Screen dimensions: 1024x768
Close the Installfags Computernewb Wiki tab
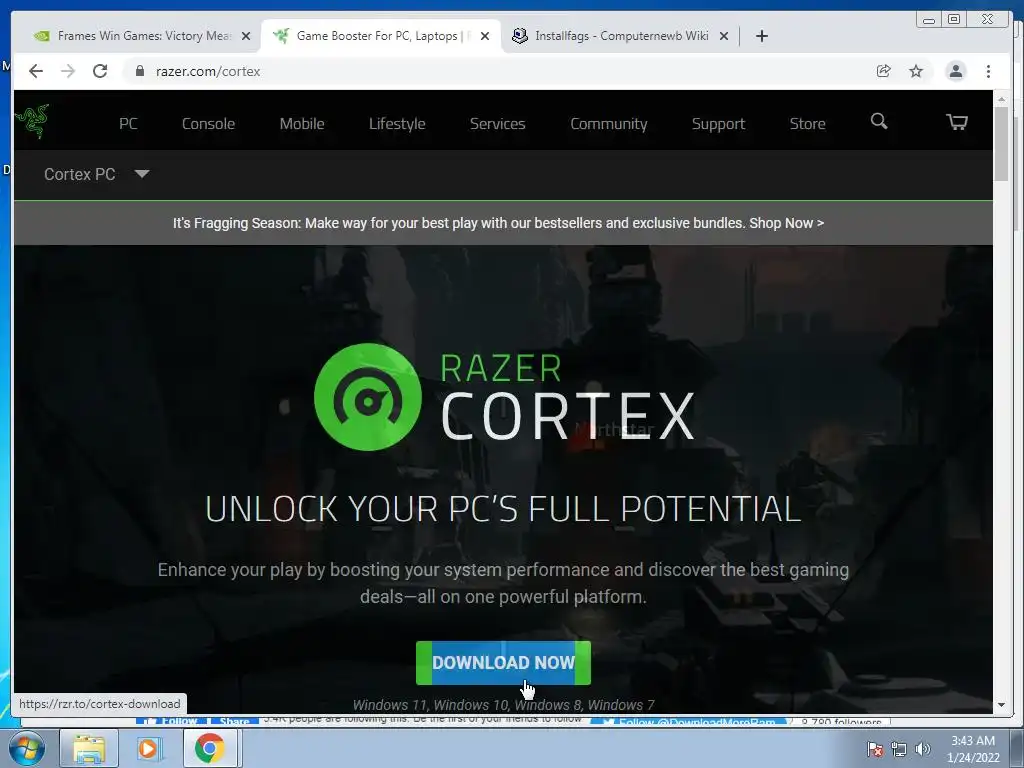click(x=724, y=36)
